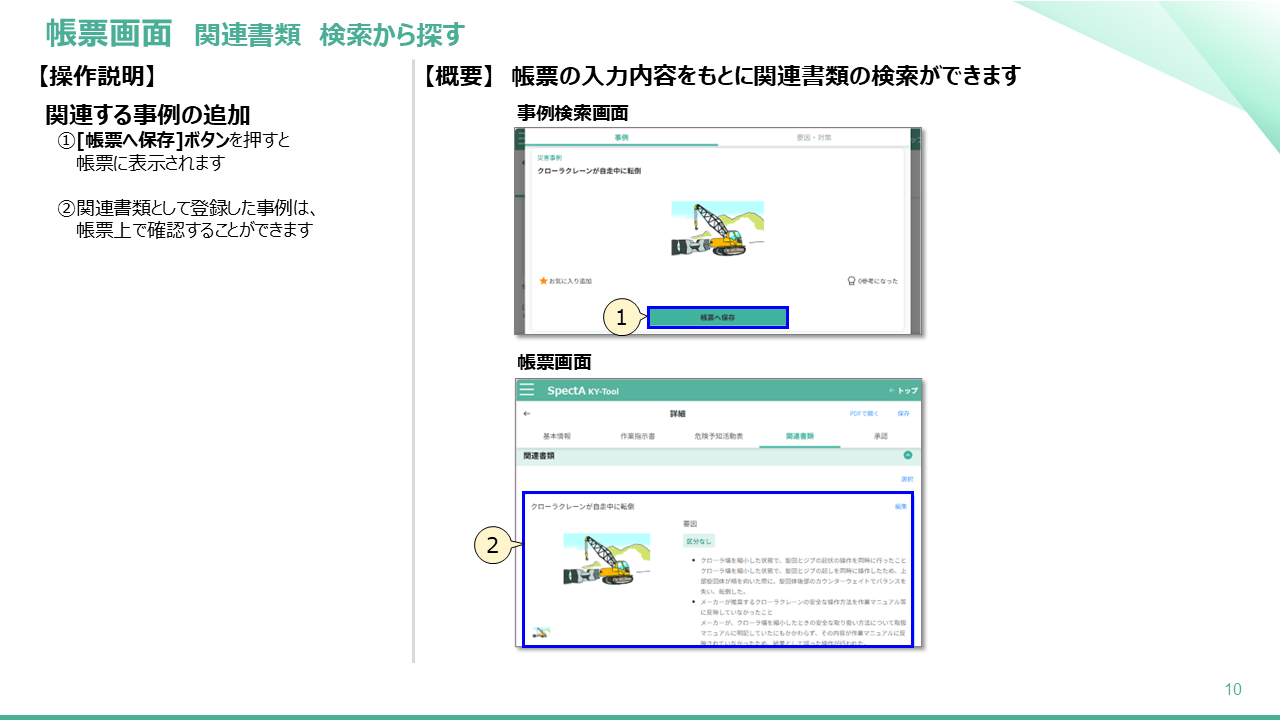Click the PDFで開く link
Screen dimensions: 1280x720
862,413
